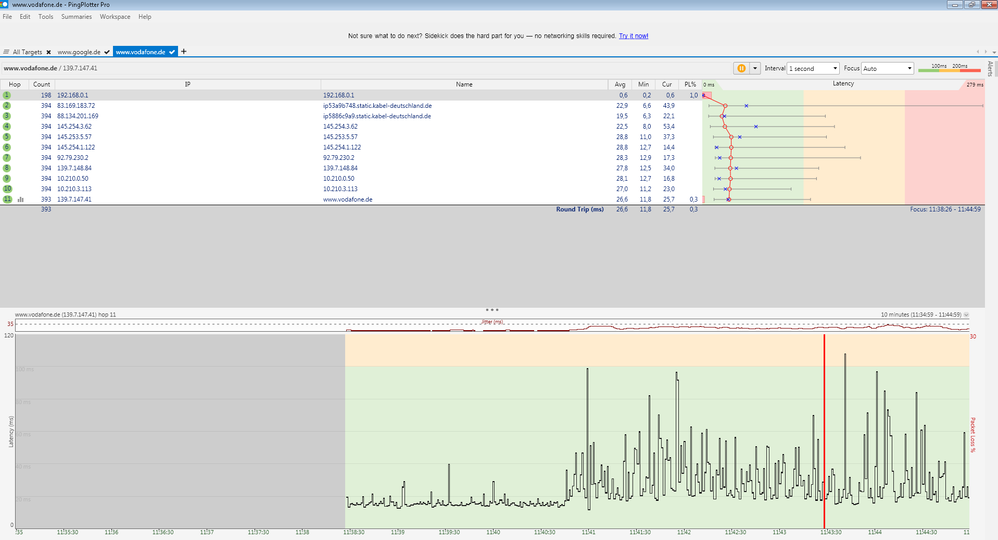
Task: Click the www.vodafone.de hop 11 timeline title
Action: click(x=65, y=315)
